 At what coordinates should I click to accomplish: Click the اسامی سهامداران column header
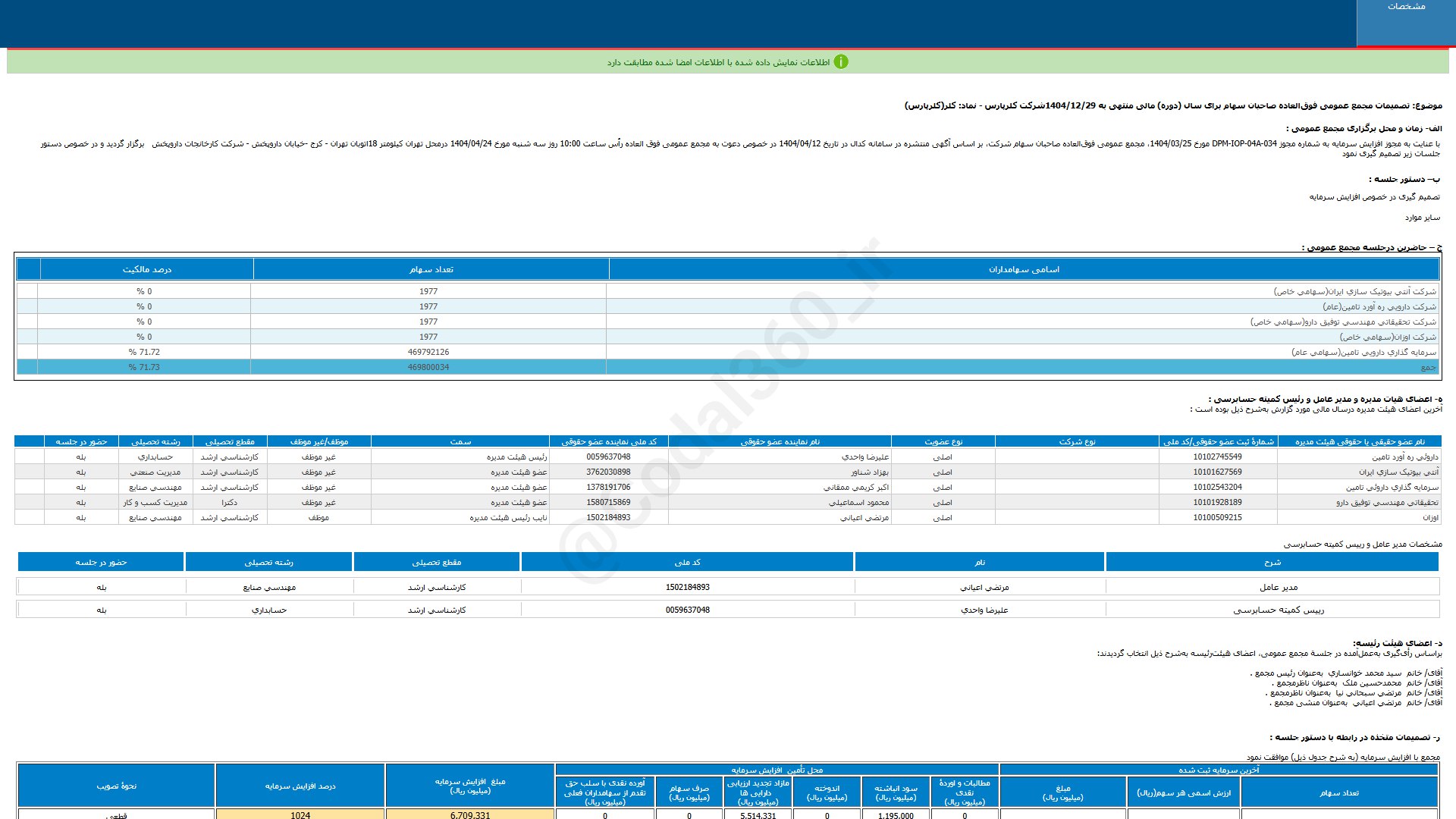coord(1024,269)
